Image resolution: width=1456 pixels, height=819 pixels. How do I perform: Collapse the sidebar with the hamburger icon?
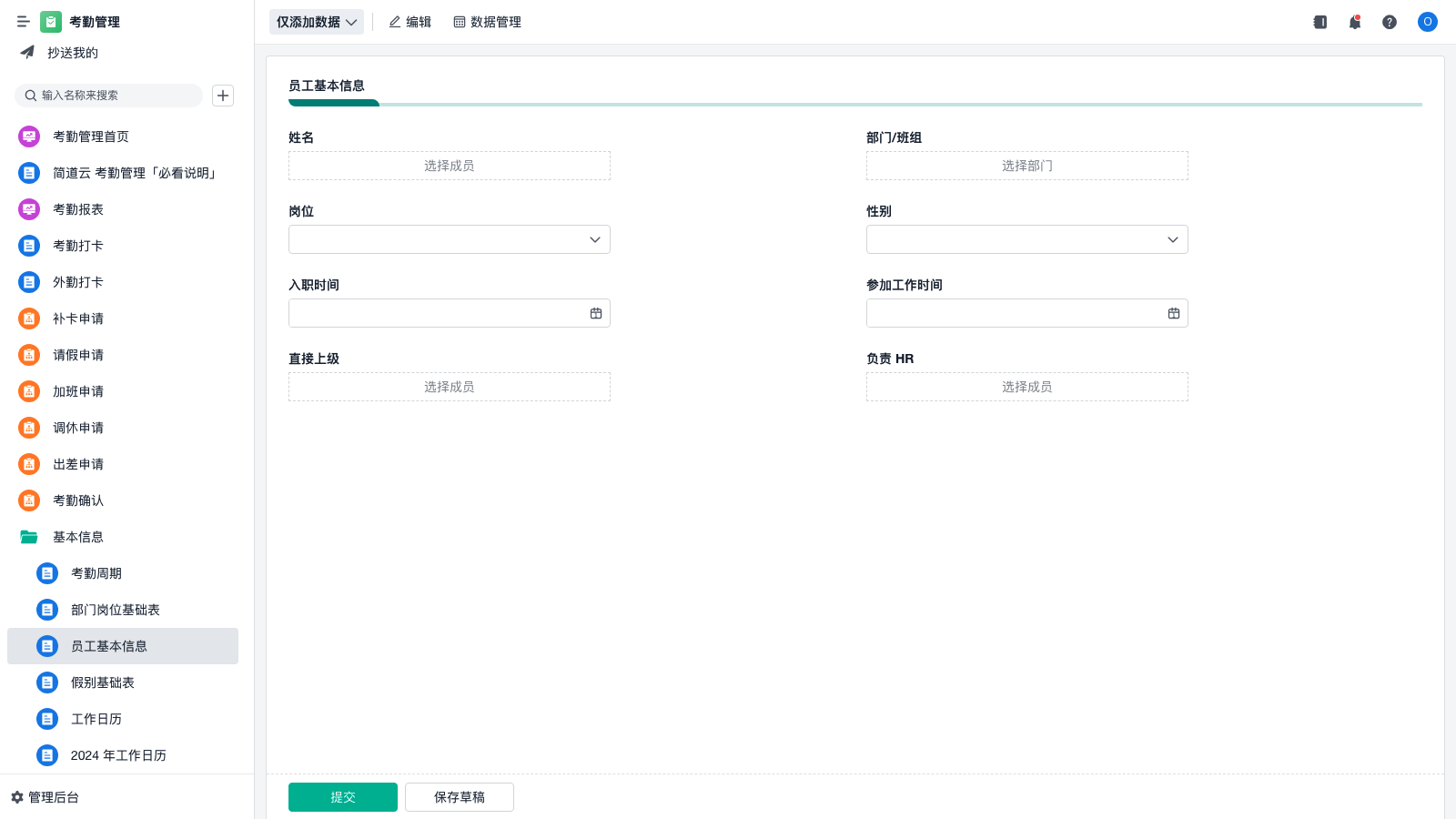24,22
